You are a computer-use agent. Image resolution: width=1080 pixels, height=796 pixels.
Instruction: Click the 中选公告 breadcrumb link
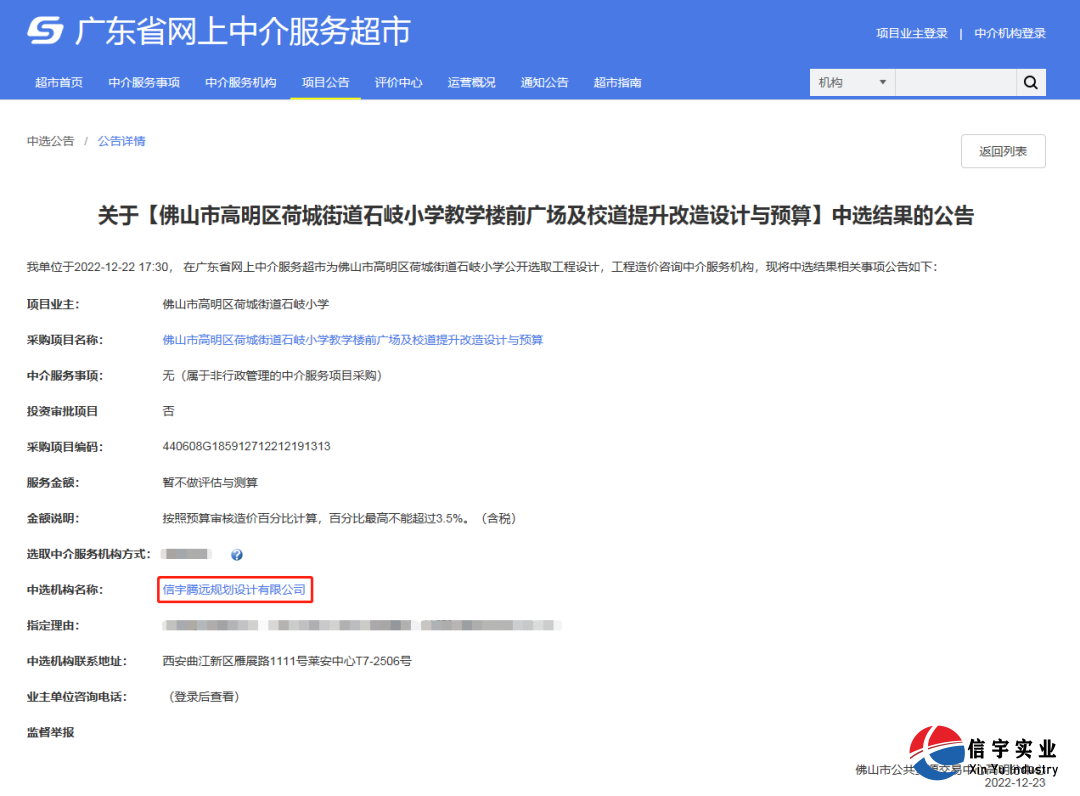[51, 141]
